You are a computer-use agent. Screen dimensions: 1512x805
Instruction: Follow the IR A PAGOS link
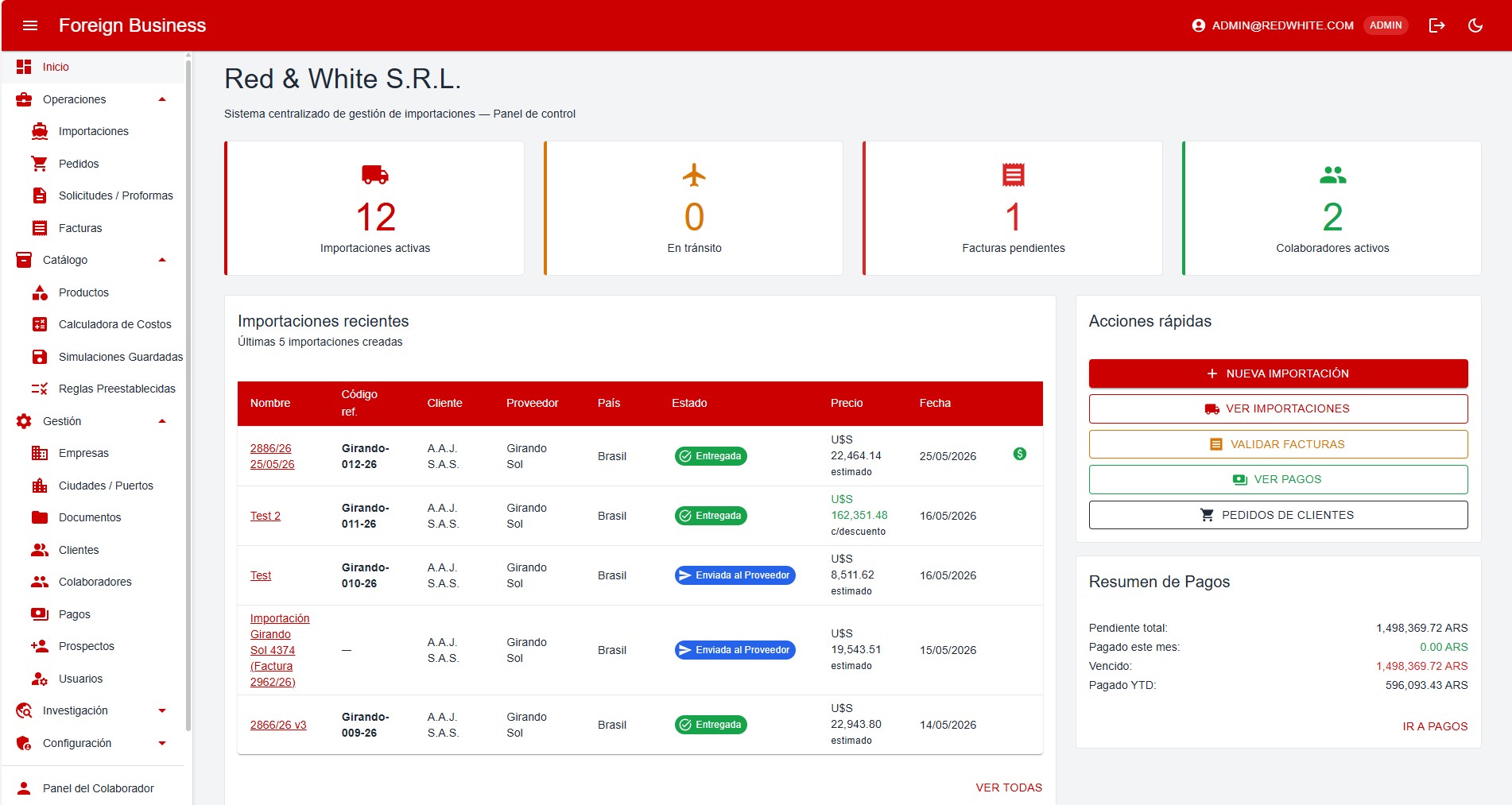coord(1435,726)
